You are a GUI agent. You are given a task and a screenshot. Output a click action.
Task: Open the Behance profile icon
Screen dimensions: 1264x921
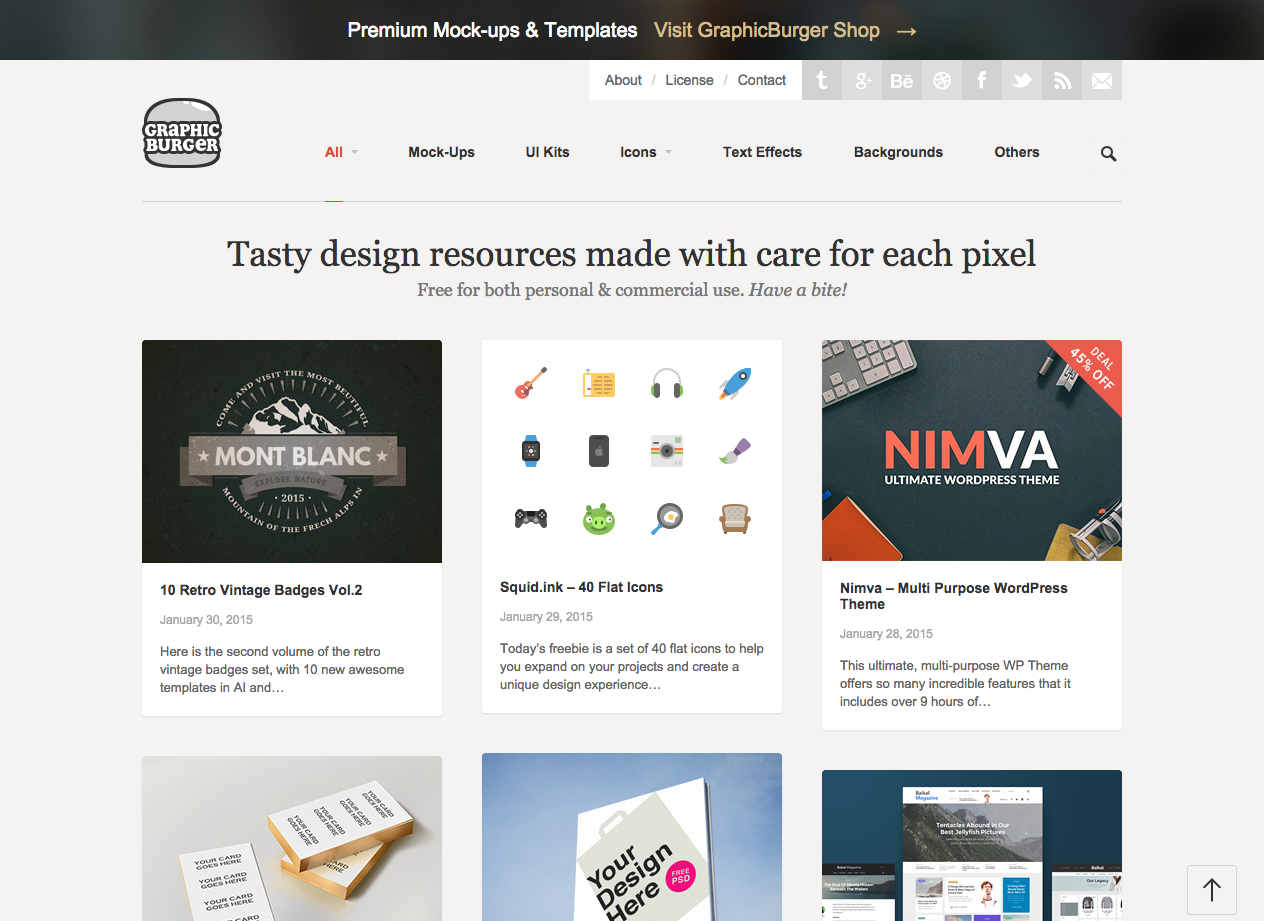pos(902,80)
